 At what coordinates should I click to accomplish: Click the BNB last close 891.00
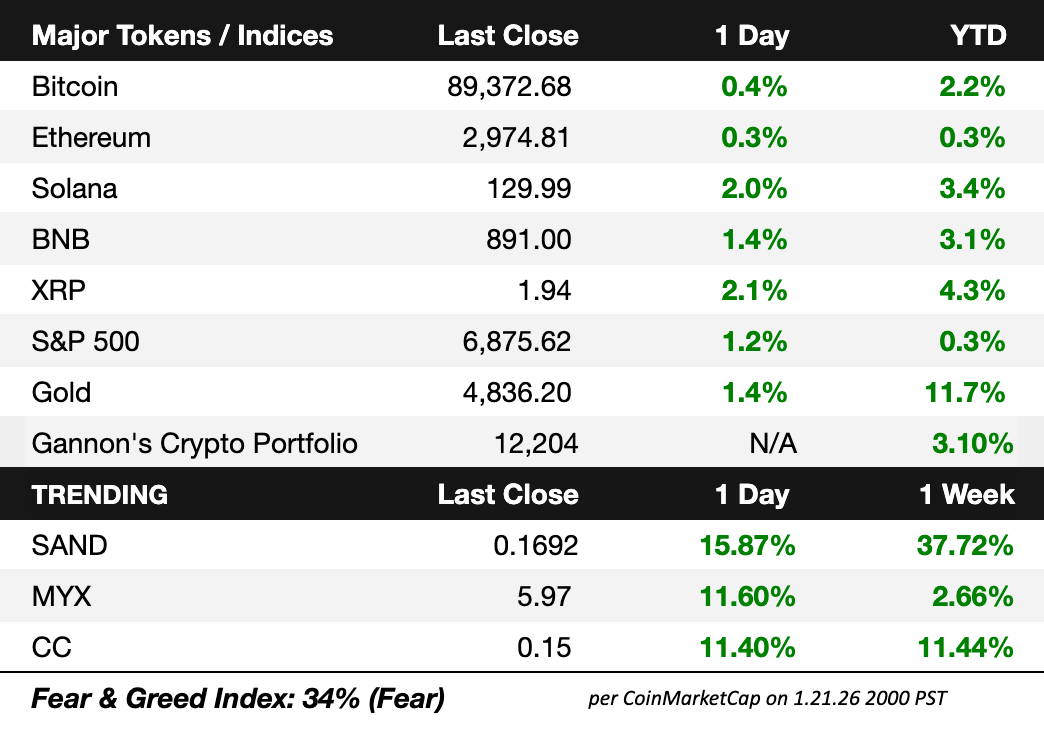coord(526,240)
